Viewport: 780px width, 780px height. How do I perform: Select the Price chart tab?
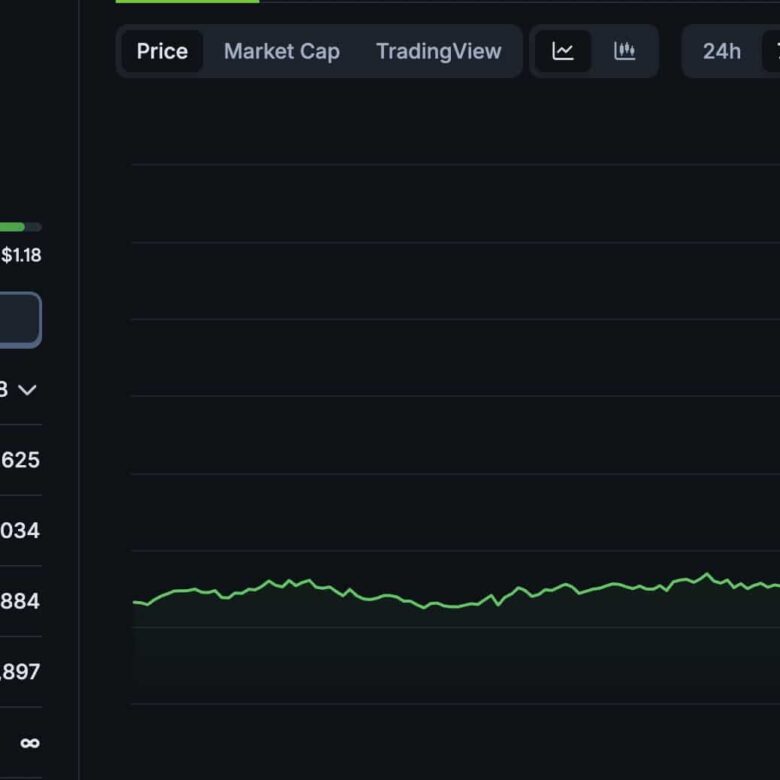(x=162, y=51)
